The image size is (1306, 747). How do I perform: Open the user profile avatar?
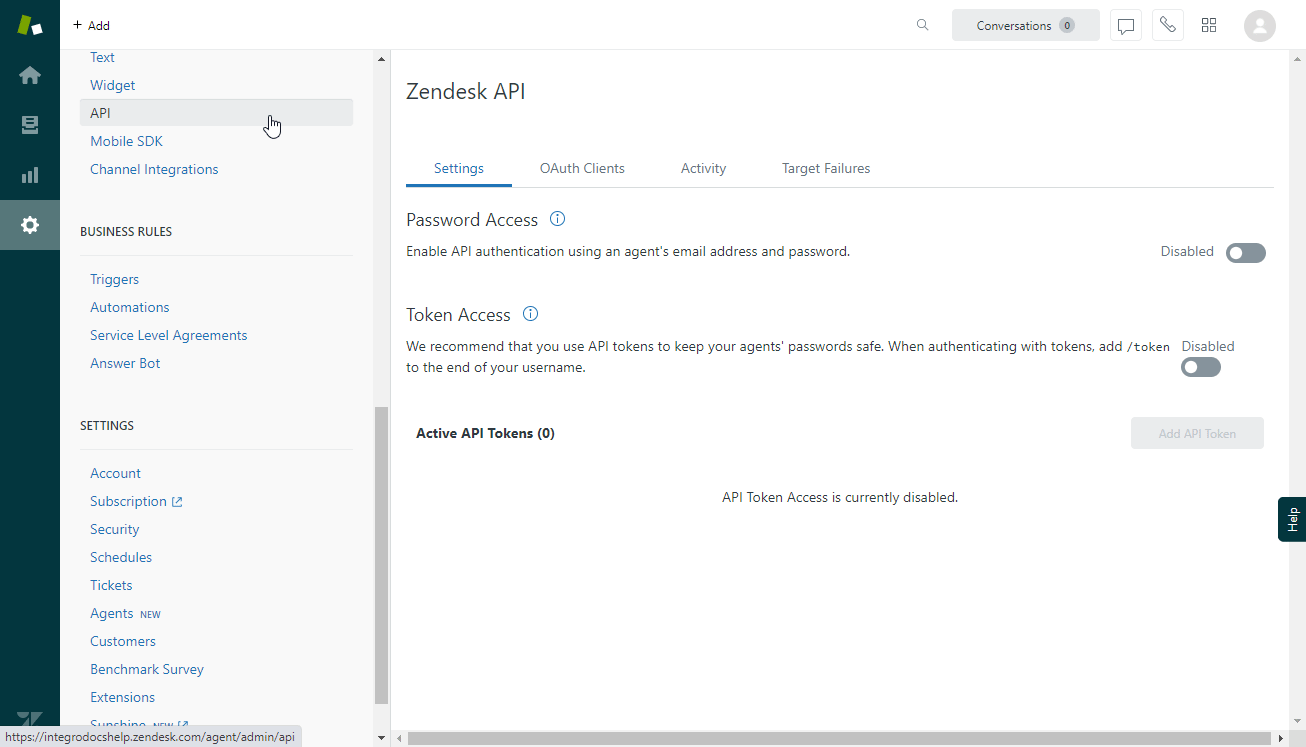1260,25
